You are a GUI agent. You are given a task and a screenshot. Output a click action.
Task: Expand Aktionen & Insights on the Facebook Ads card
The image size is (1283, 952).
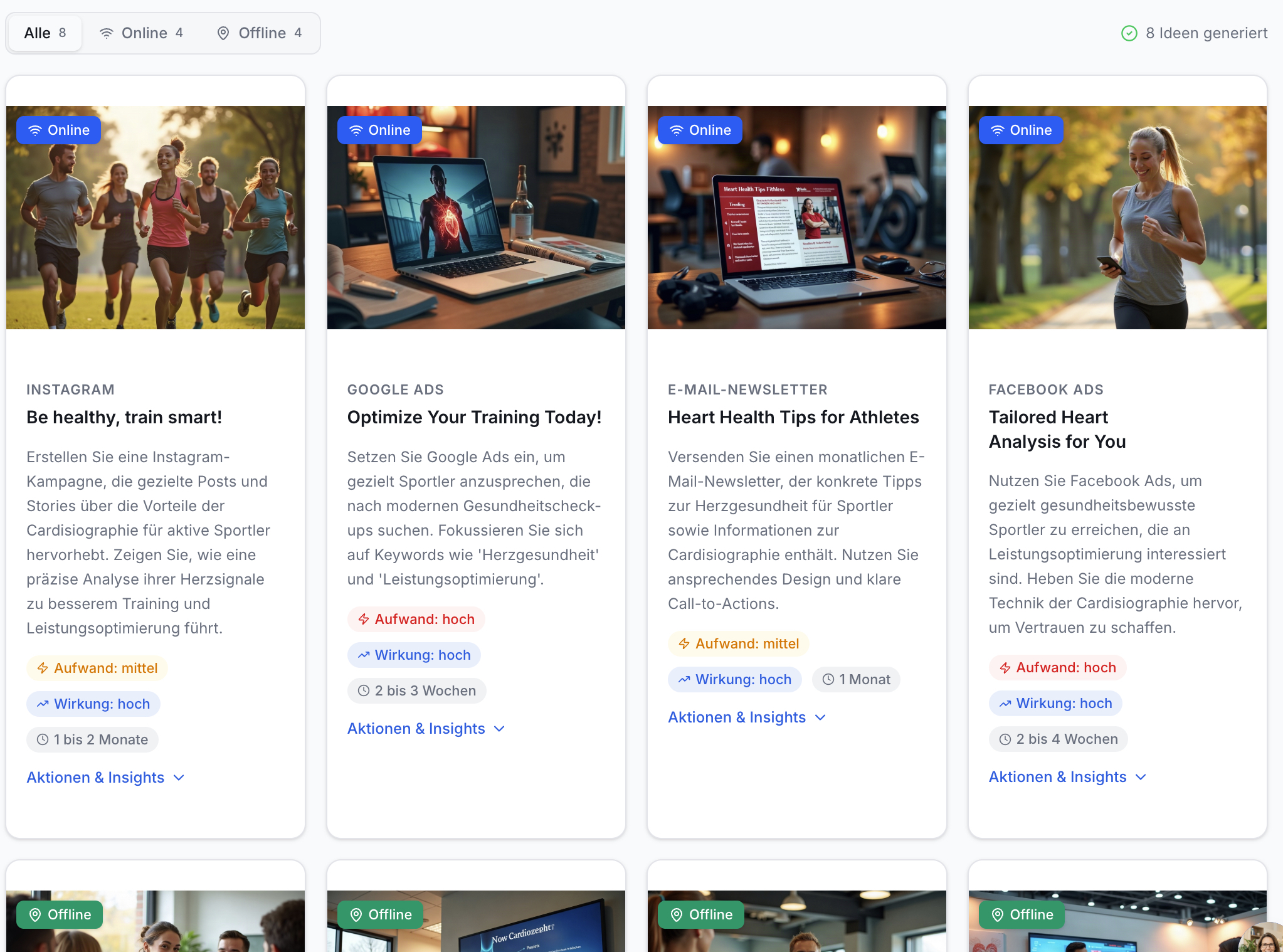[x=1068, y=777]
